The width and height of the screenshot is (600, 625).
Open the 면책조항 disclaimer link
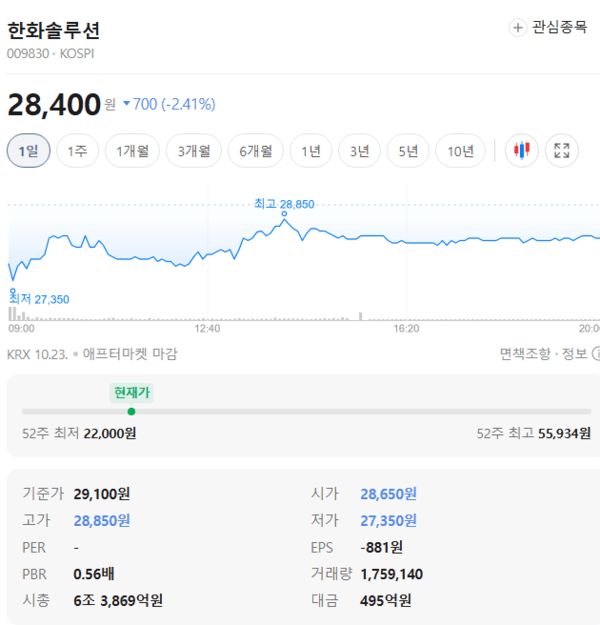point(525,354)
